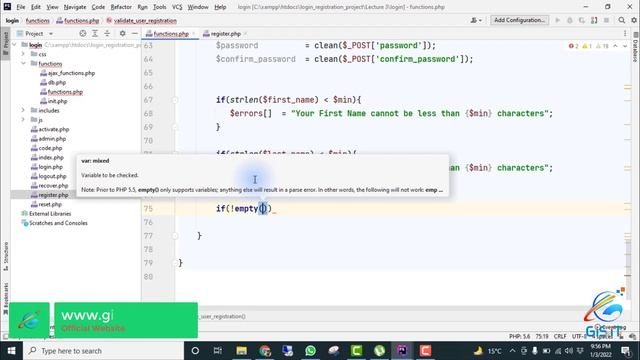
Task: Click the Run with Coverage icon
Action: pos(582,20)
